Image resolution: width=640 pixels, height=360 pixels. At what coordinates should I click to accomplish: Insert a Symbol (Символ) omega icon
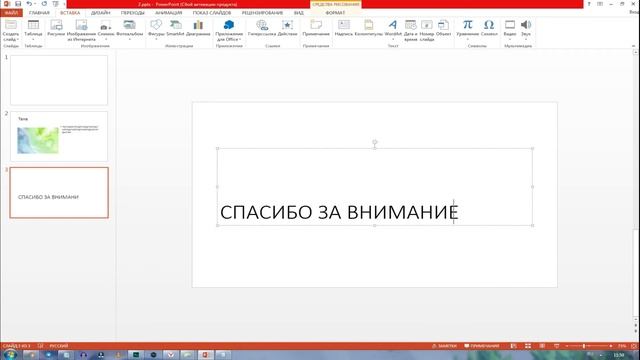pos(489,25)
